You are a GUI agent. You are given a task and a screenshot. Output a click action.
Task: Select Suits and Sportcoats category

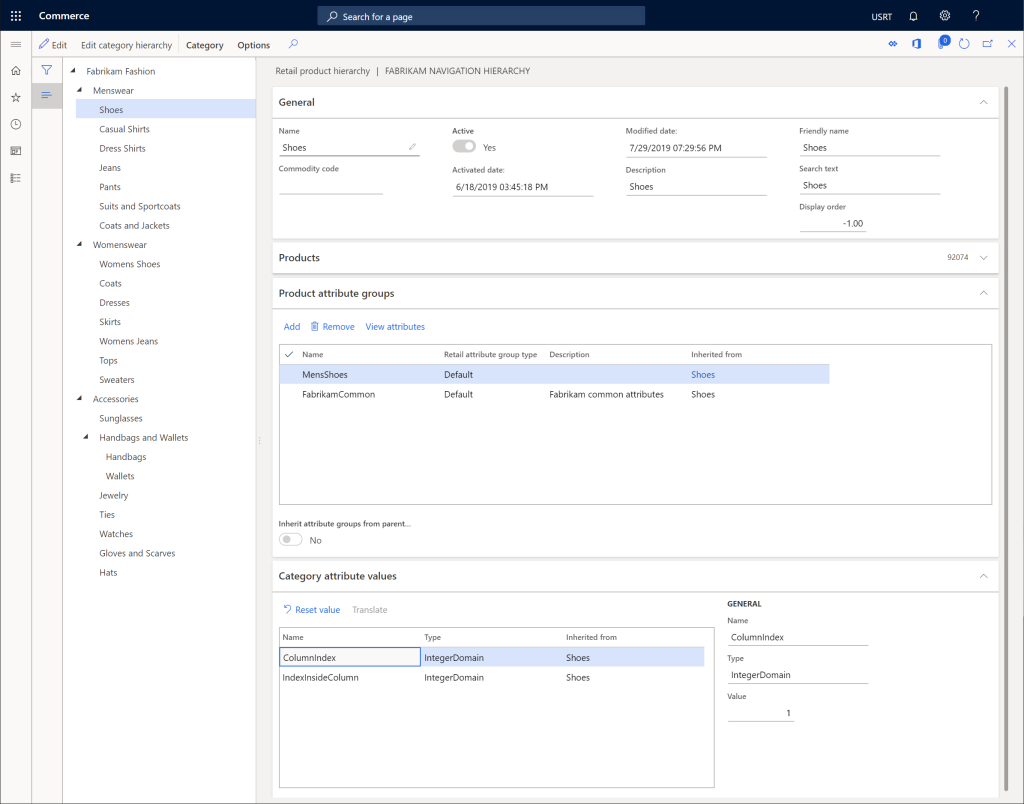140,206
